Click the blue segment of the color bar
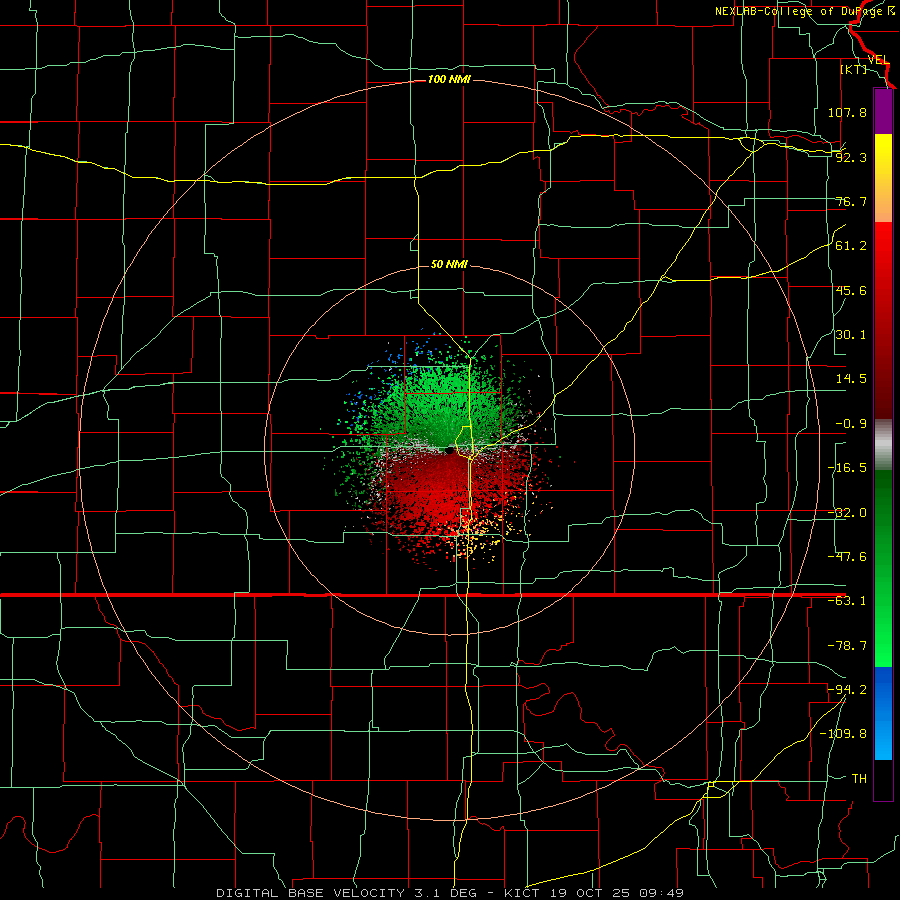 coord(883,713)
